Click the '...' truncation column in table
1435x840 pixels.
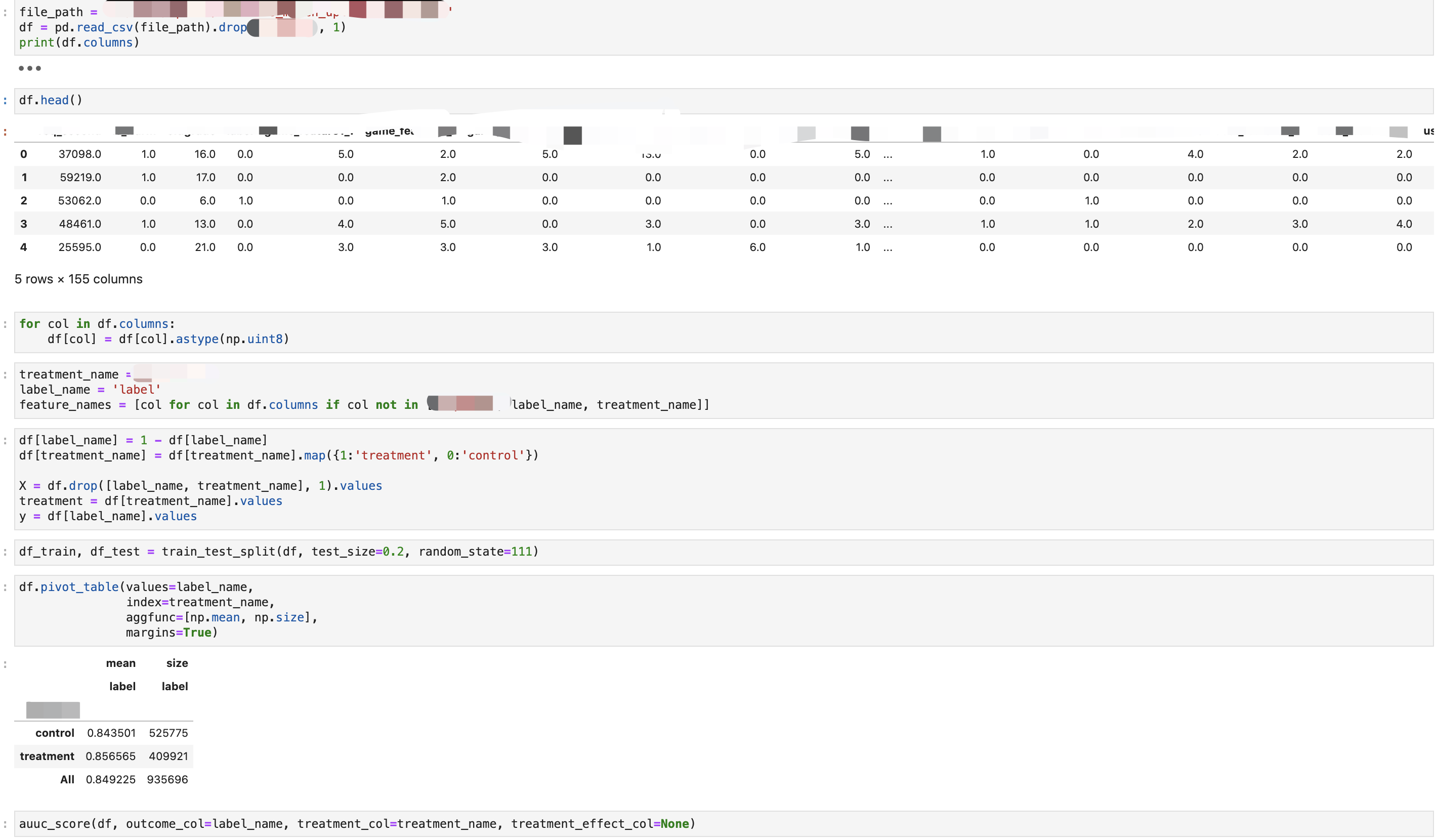tap(887, 154)
